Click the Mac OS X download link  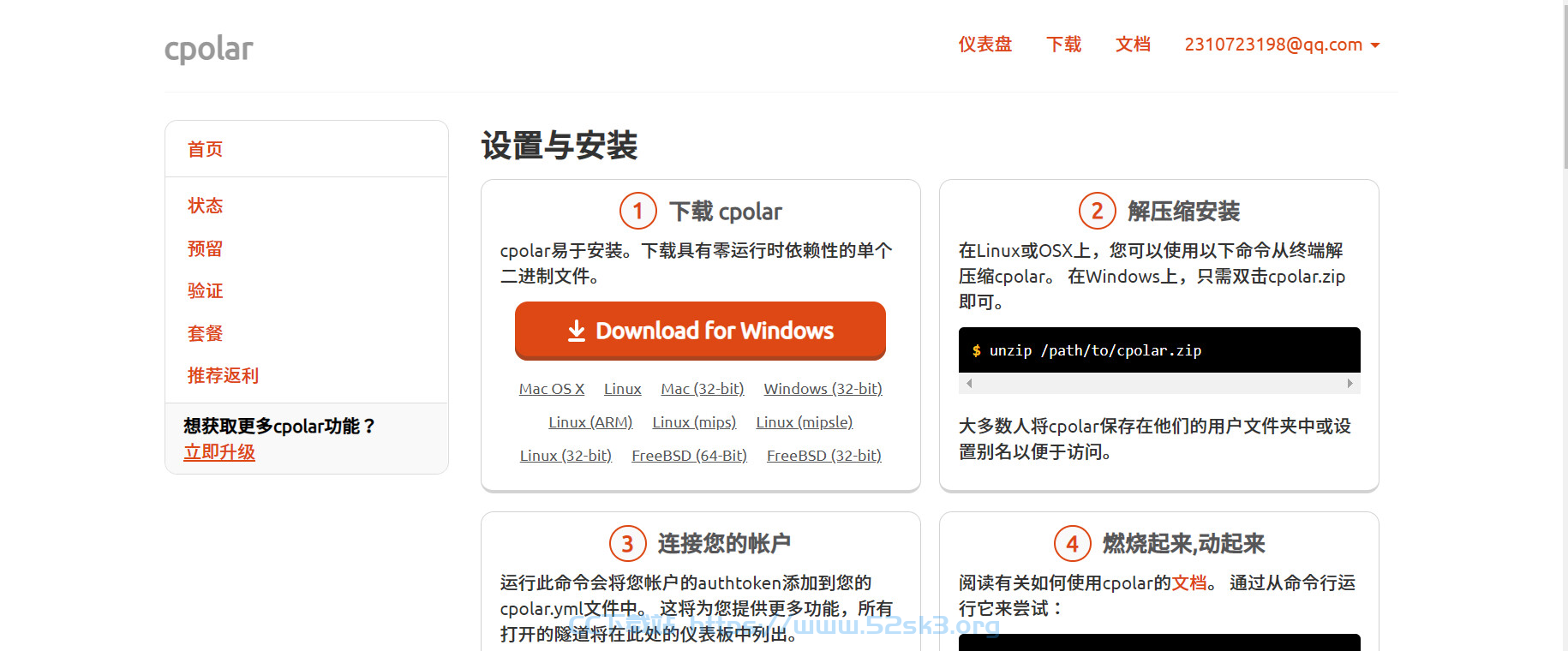pos(552,389)
